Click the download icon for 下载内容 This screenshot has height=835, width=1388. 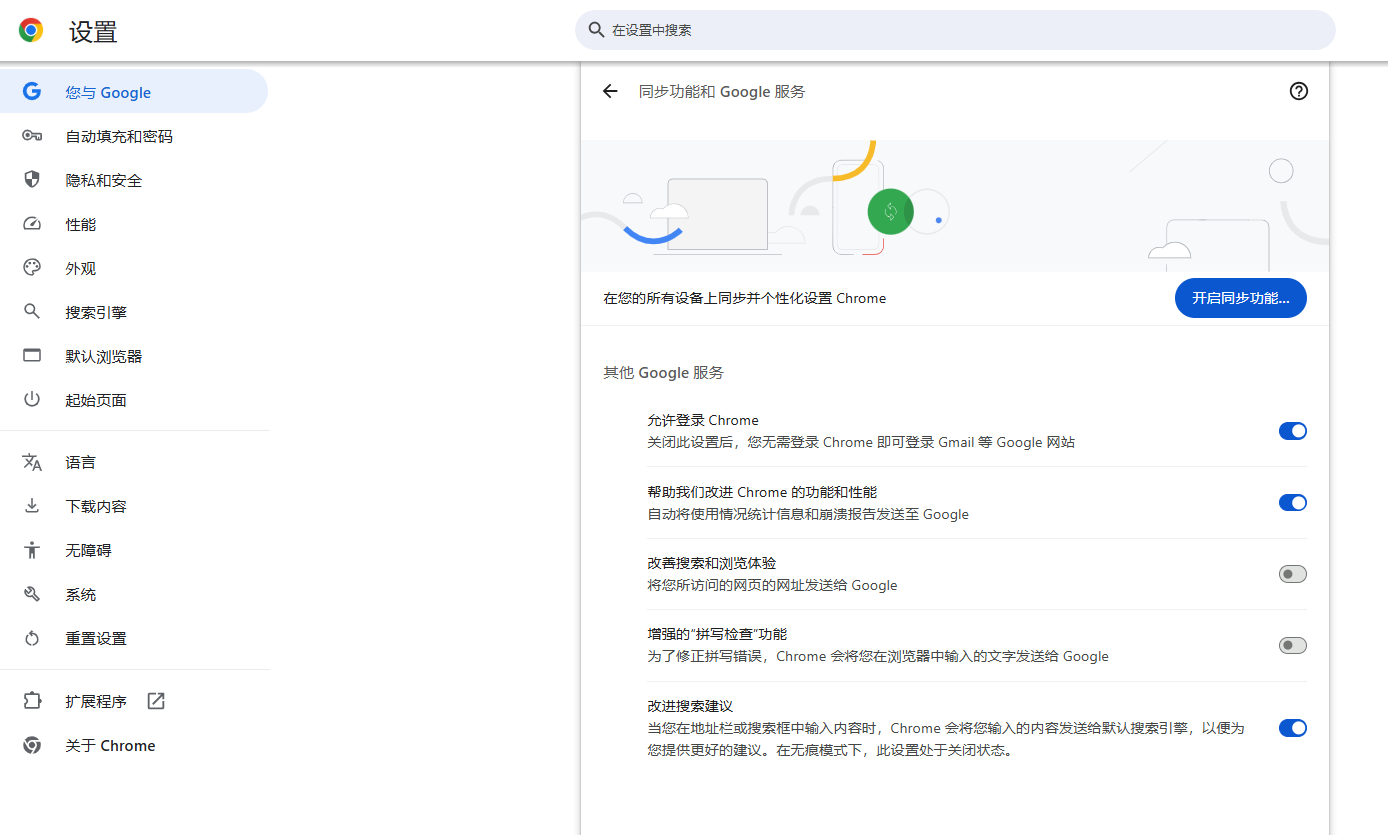(x=32, y=506)
